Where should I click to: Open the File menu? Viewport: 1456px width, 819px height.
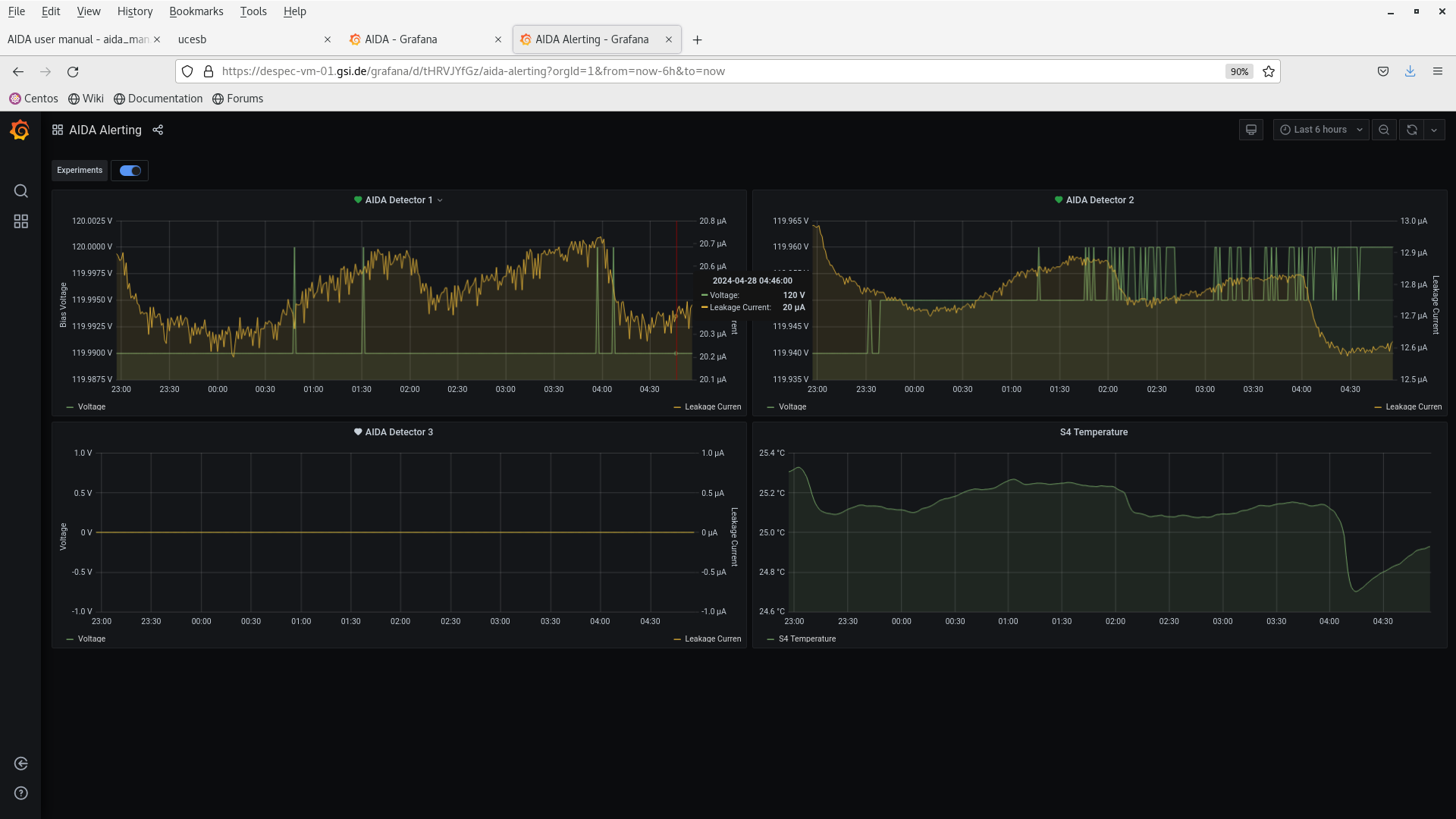tap(16, 11)
